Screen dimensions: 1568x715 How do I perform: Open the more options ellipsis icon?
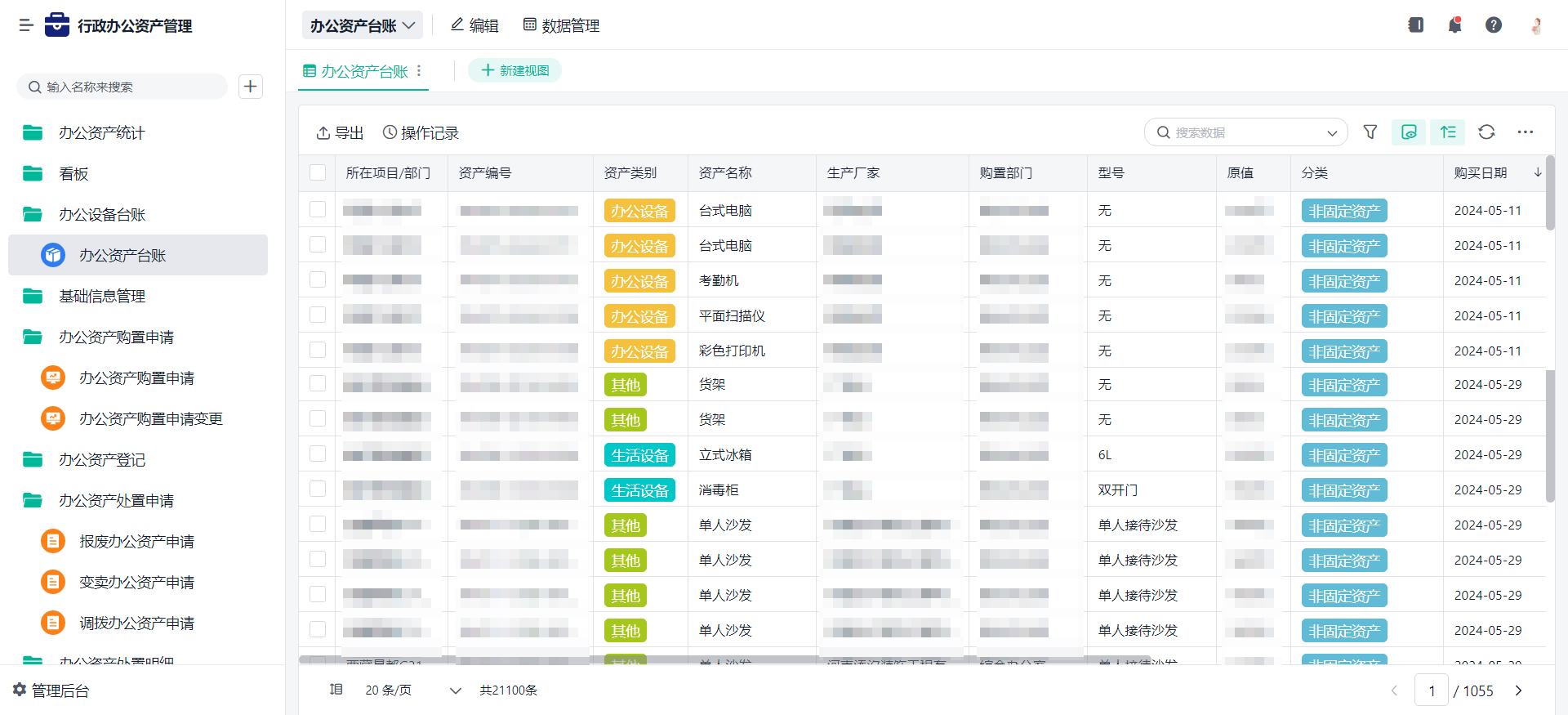pos(1525,132)
